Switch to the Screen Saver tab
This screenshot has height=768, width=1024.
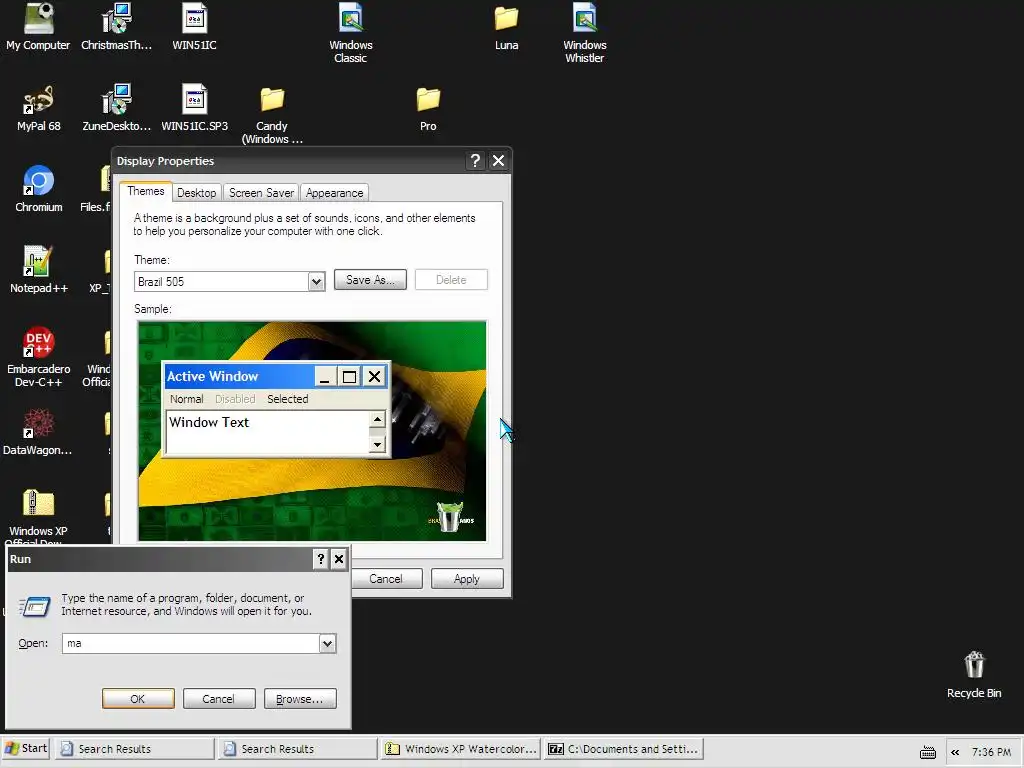click(x=261, y=193)
